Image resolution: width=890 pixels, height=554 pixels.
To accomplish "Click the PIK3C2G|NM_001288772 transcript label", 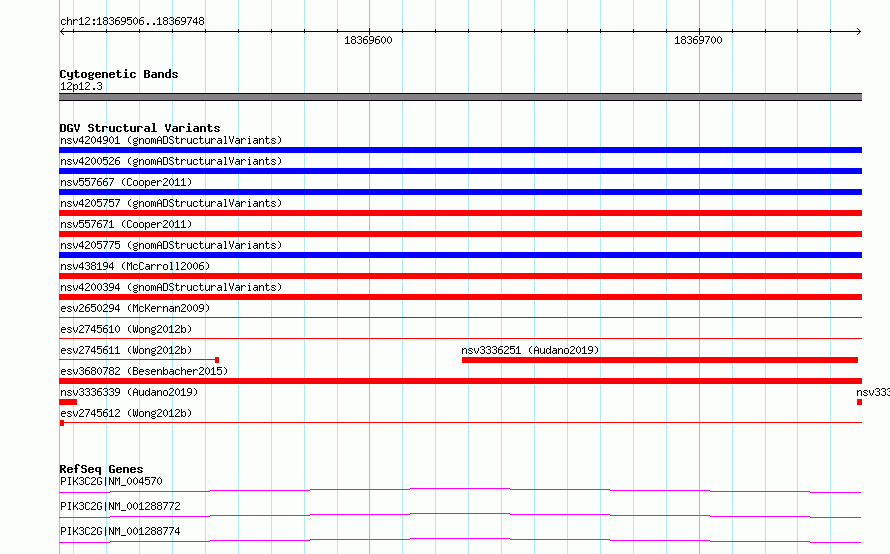I will (x=120, y=506).
